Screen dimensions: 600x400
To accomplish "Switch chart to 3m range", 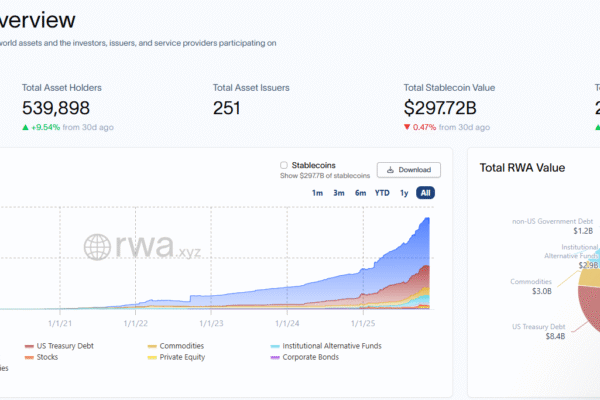I will pyautogui.click(x=339, y=193).
